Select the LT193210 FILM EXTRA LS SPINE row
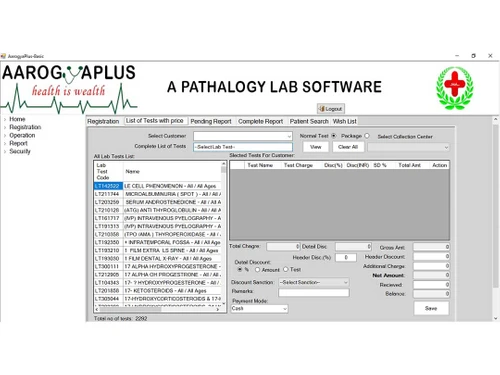This screenshot has height=375, width=500. 157,250
